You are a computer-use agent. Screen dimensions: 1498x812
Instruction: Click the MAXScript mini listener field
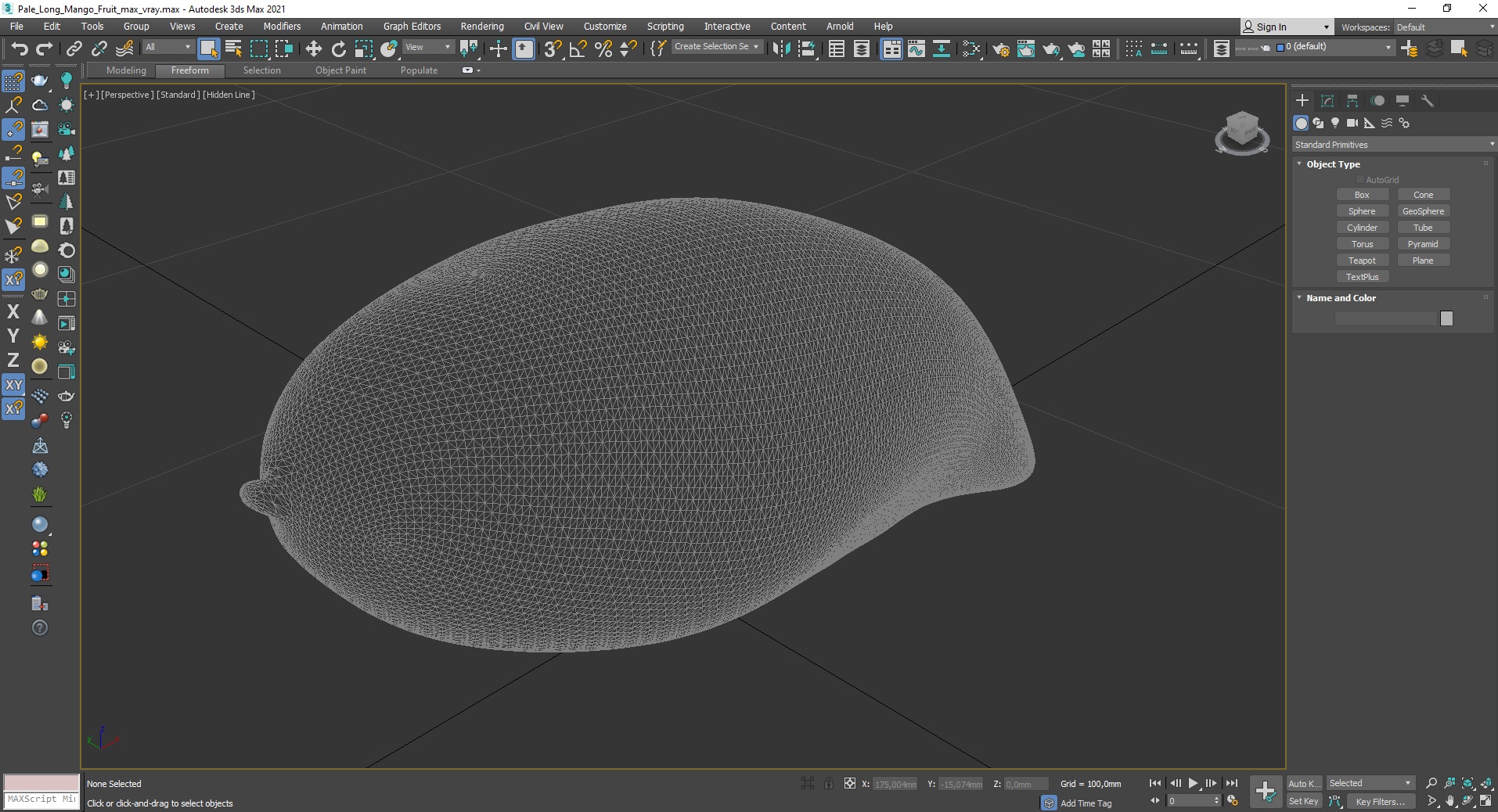[x=41, y=799]
